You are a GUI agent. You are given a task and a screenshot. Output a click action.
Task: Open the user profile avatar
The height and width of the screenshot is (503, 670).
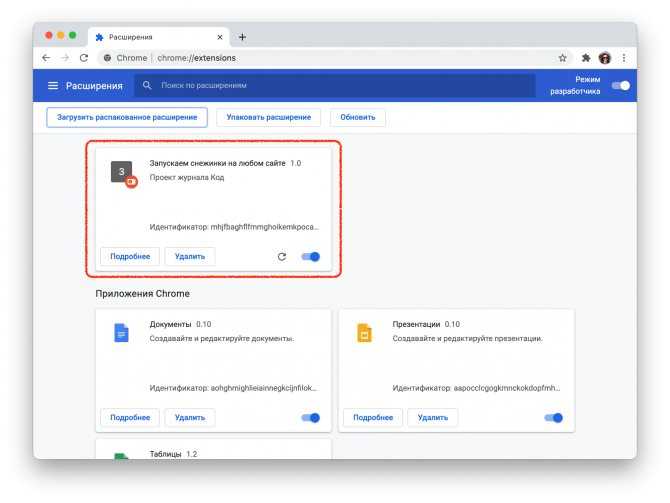605,58
